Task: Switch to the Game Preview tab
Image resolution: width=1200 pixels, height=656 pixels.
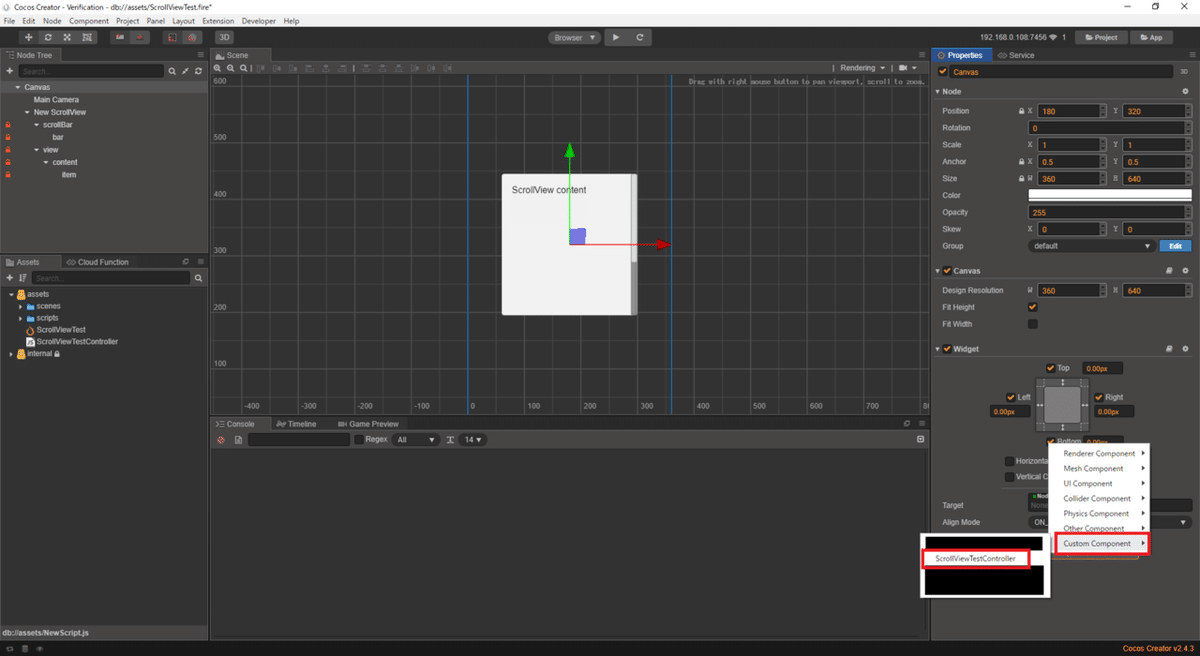Action: point(368,424)
